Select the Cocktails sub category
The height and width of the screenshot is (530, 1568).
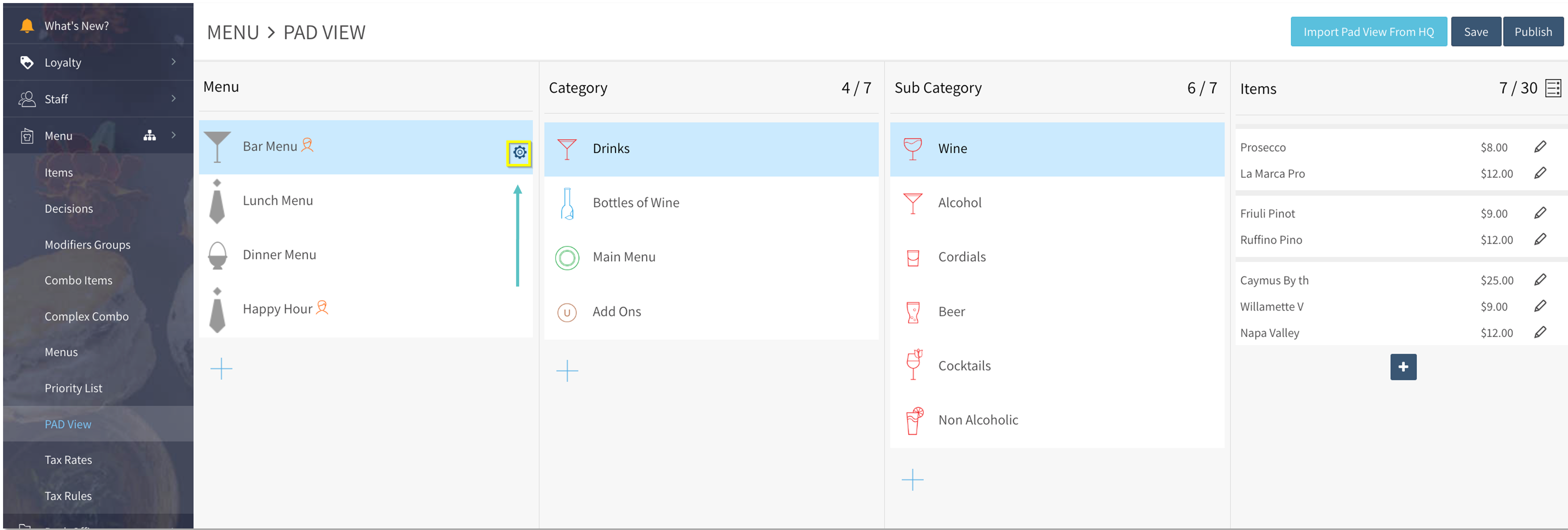coord(964,366)
